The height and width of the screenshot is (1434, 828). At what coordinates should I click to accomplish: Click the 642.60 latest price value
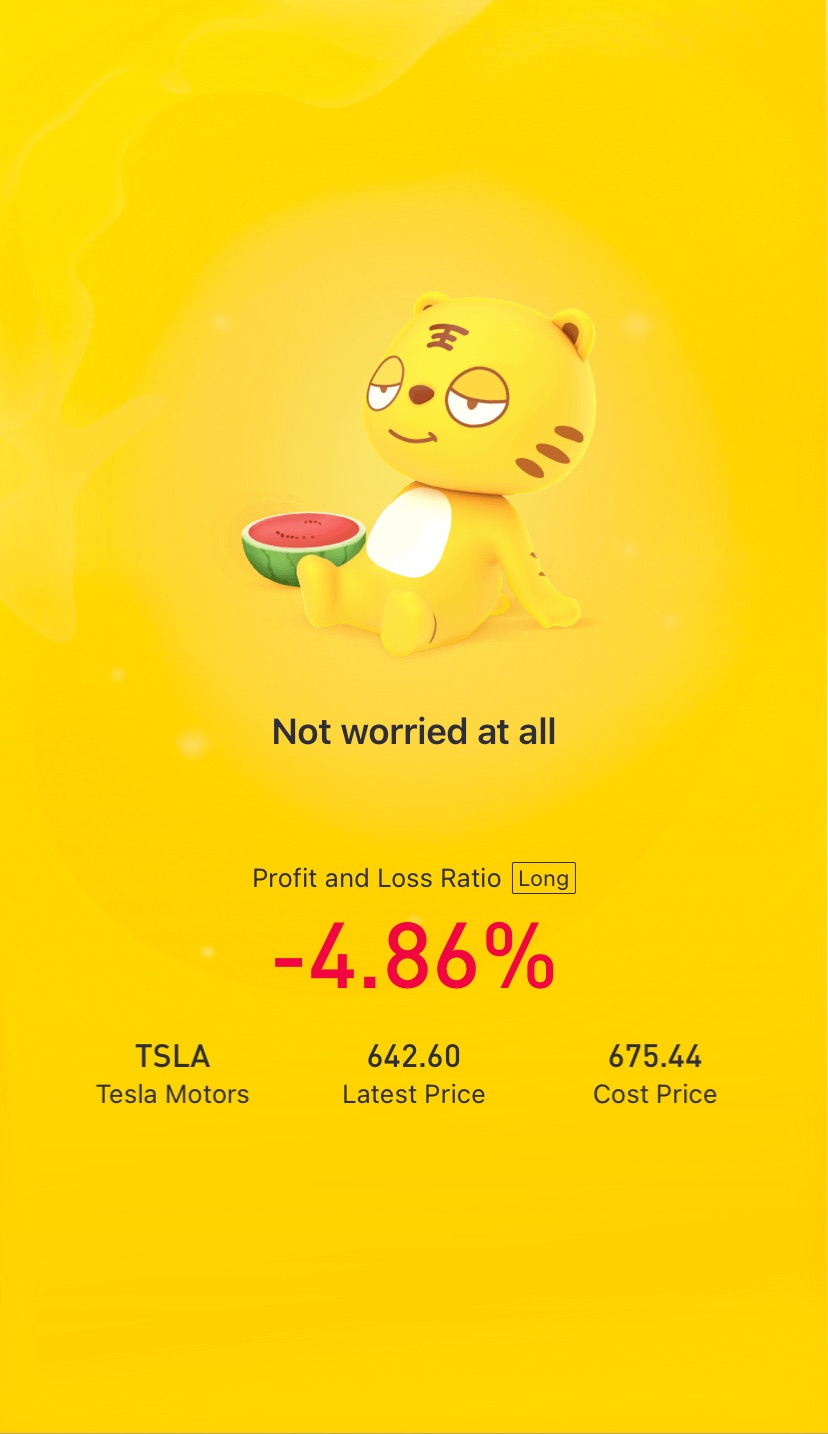pos(414,1056)
